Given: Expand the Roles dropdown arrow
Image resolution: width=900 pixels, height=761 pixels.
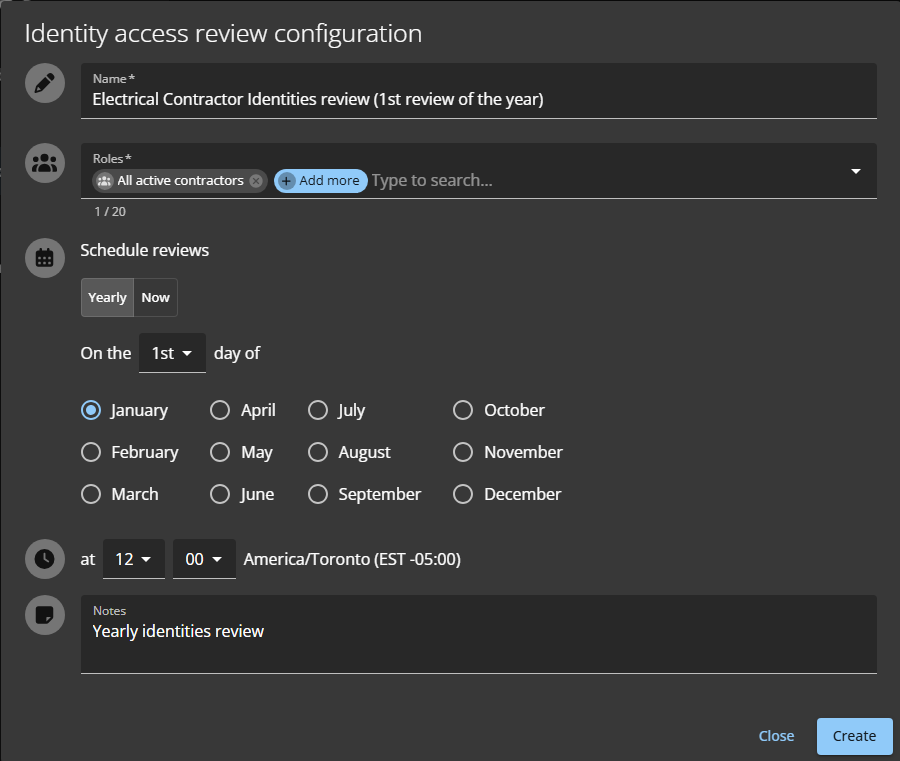Looking at the screenshot, I should click(x=855, y=171).
